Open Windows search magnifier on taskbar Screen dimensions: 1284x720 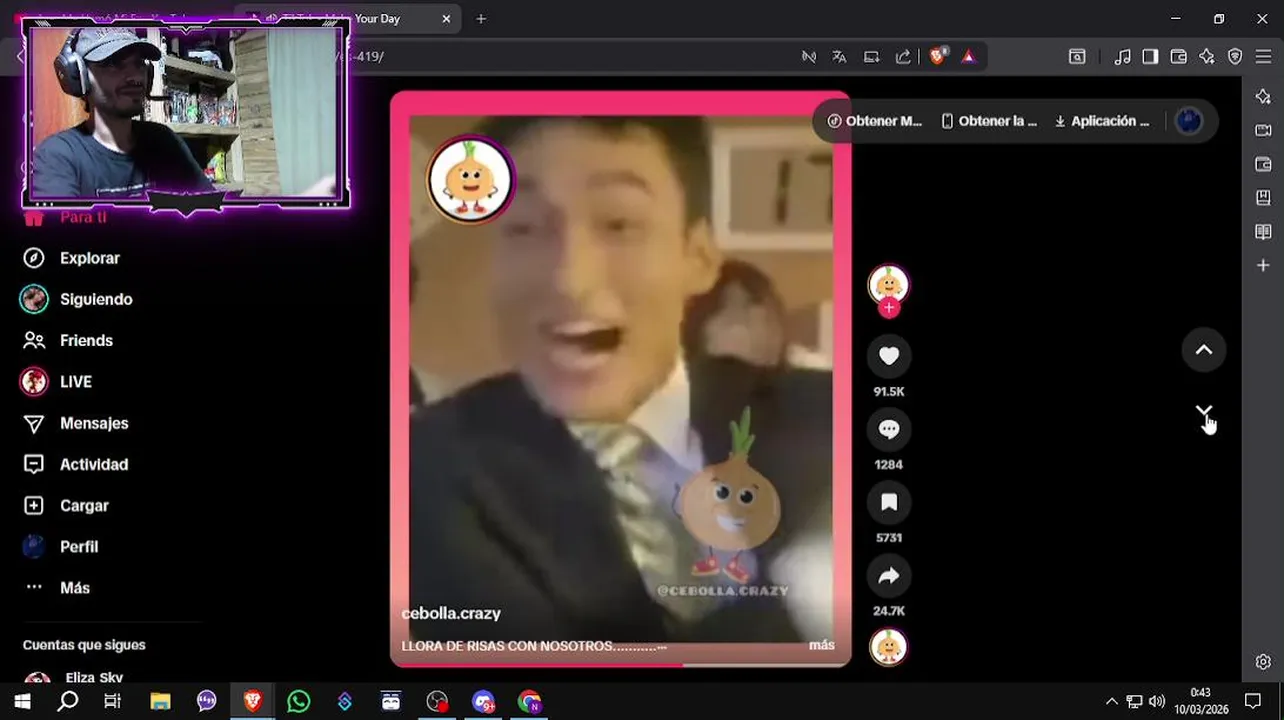[x=68, y=702]
